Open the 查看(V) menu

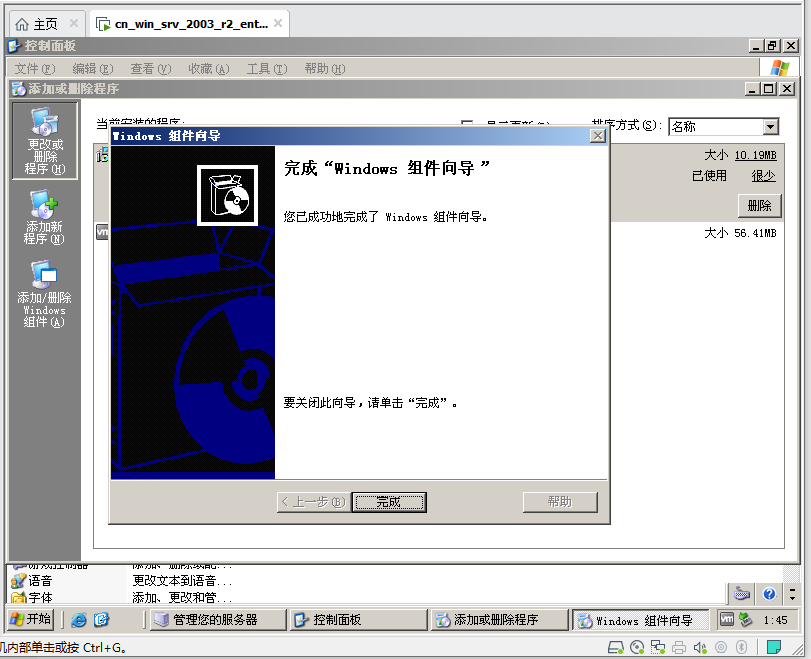click(151, 68)
